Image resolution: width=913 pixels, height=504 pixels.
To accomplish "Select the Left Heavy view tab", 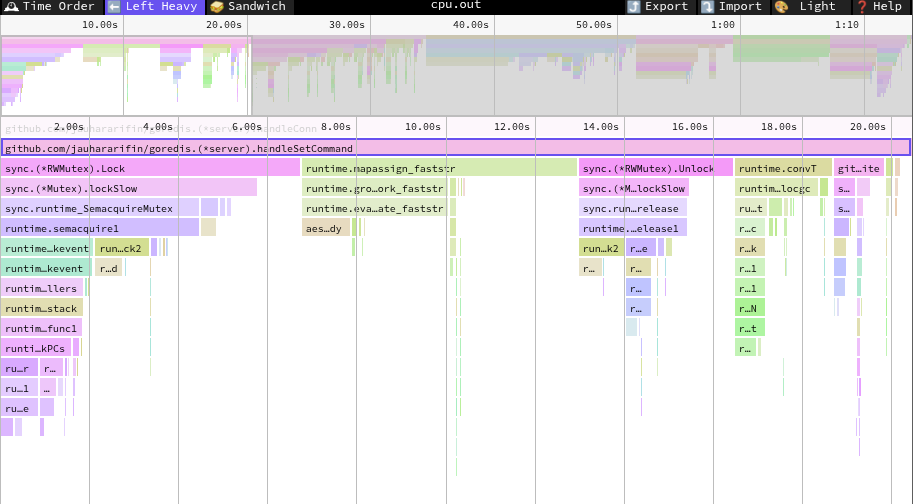I will (x=153, y=7).
